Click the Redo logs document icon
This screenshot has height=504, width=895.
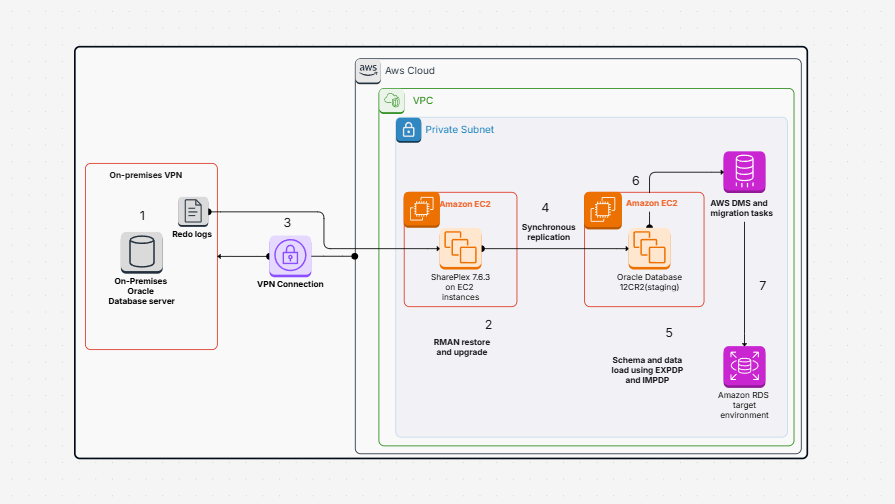[x=193, y=212]
